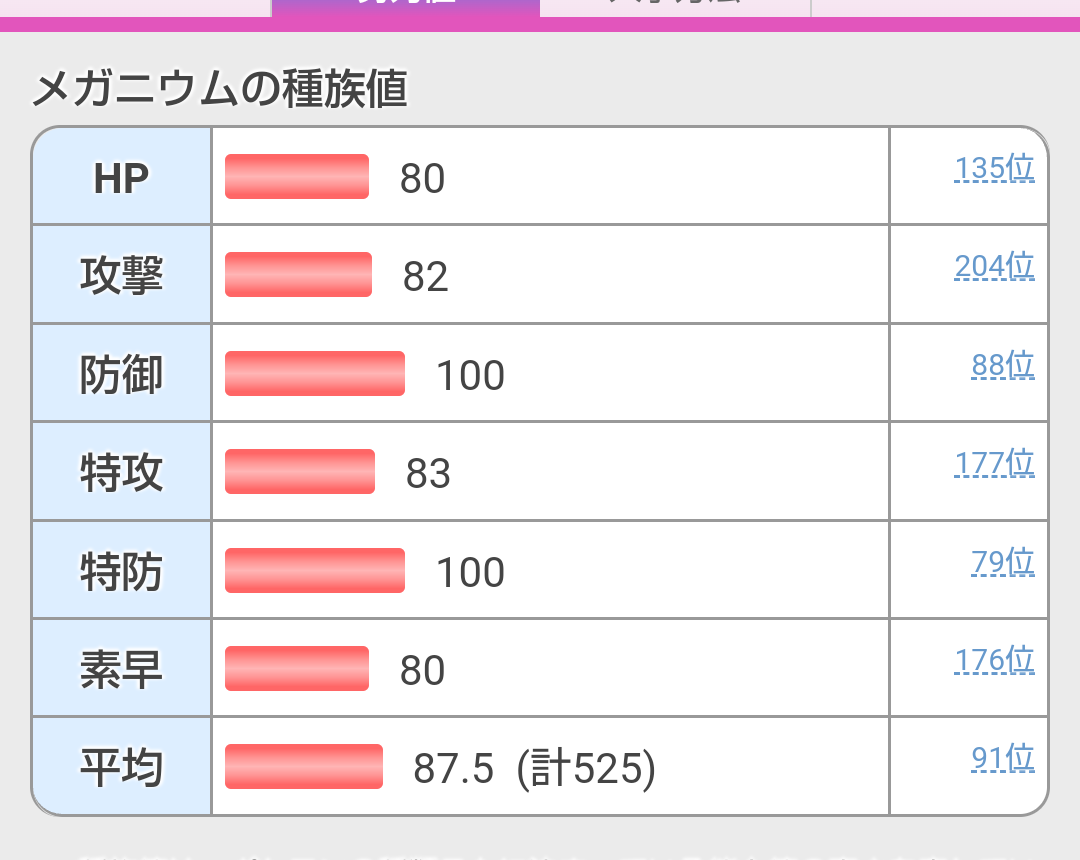Click the 79位 special defense rank link
The width and height of the screenshot is (1080, 860).
[x=1002, y=562]
